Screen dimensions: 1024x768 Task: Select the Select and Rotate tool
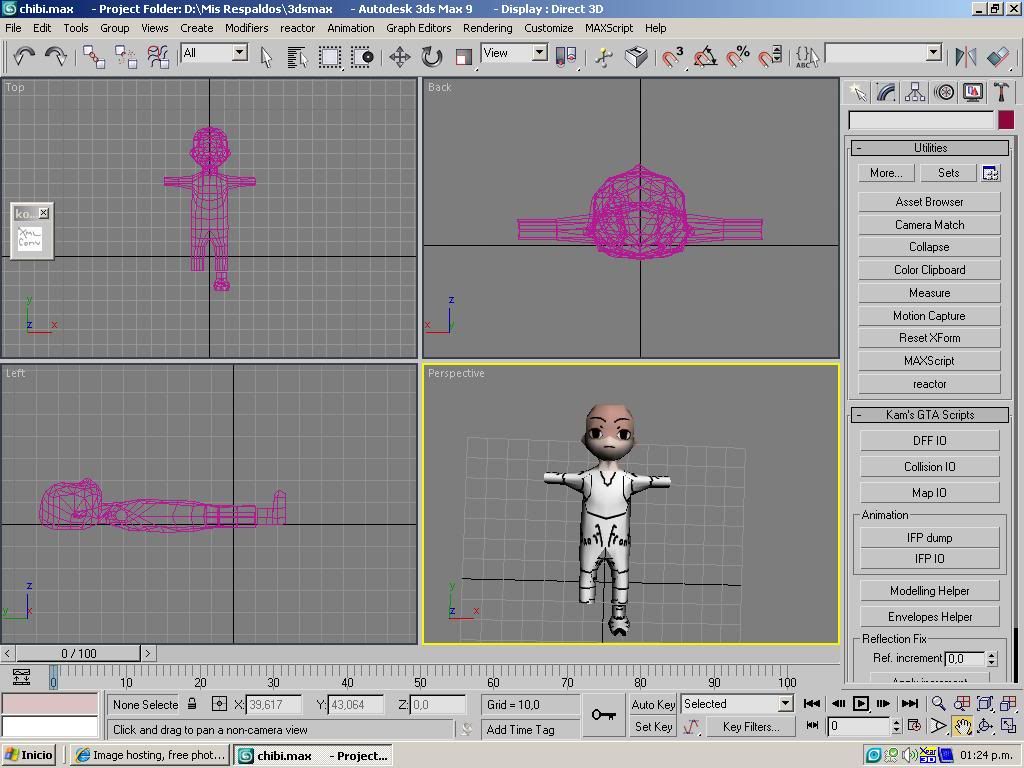coord(431,57)
